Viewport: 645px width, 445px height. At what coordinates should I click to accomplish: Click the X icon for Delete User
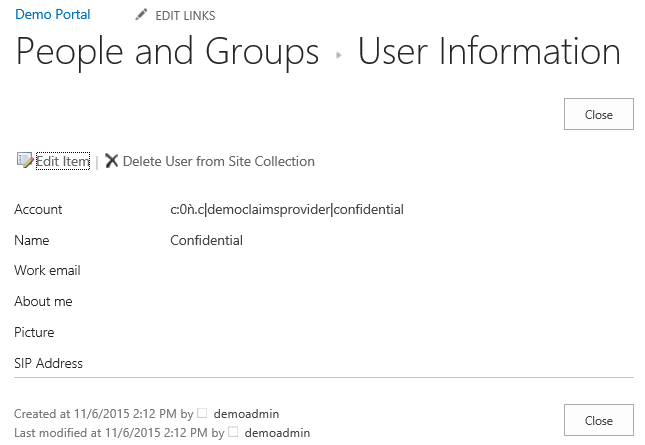111,161
